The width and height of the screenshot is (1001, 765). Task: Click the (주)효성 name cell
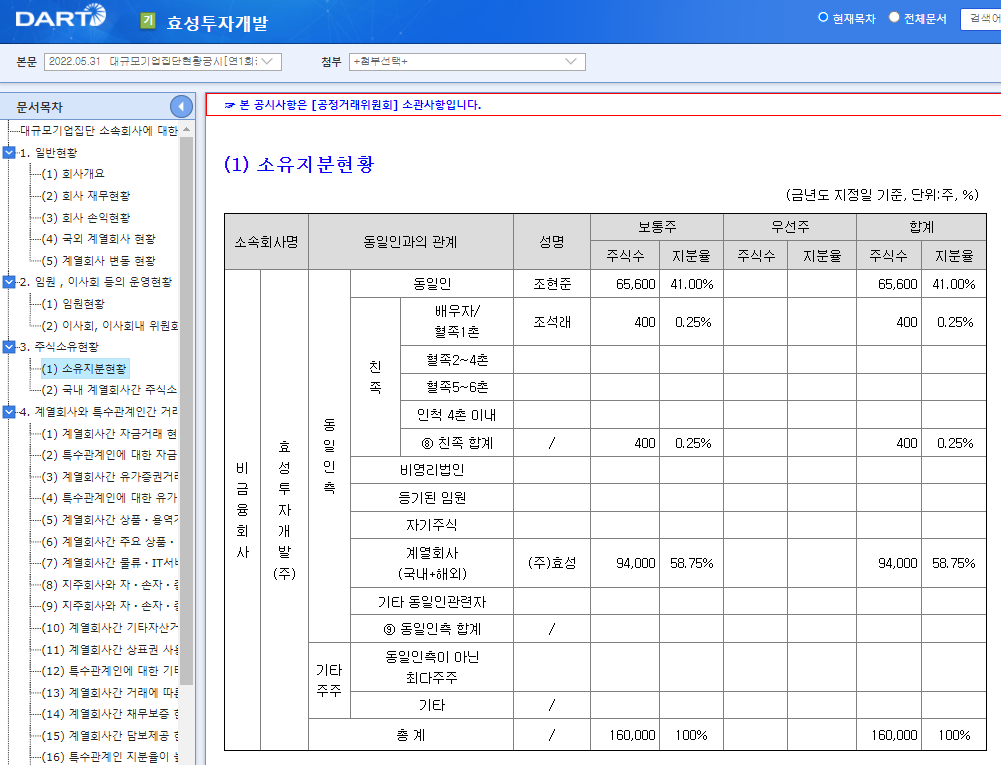click(552, 563)
